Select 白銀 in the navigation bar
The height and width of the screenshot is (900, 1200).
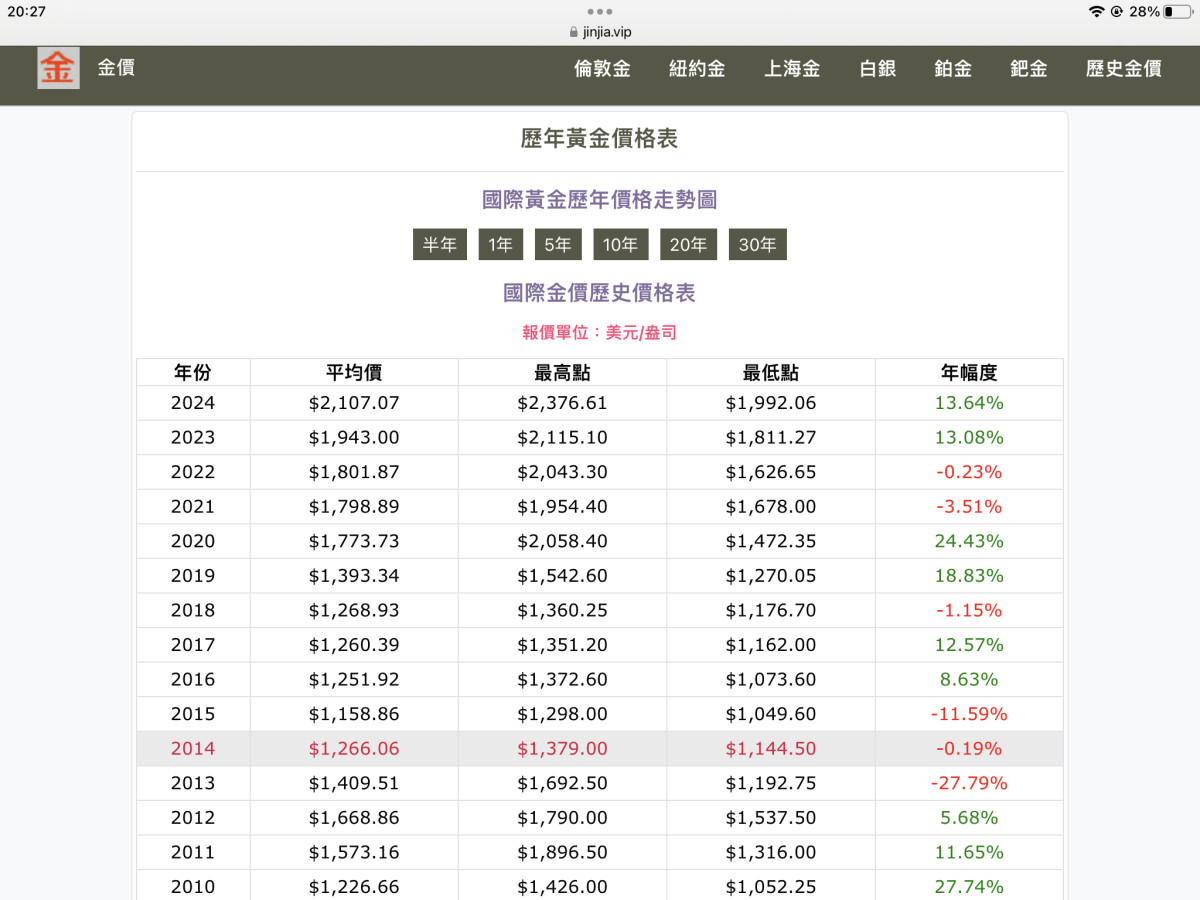[x=877, y=69]
